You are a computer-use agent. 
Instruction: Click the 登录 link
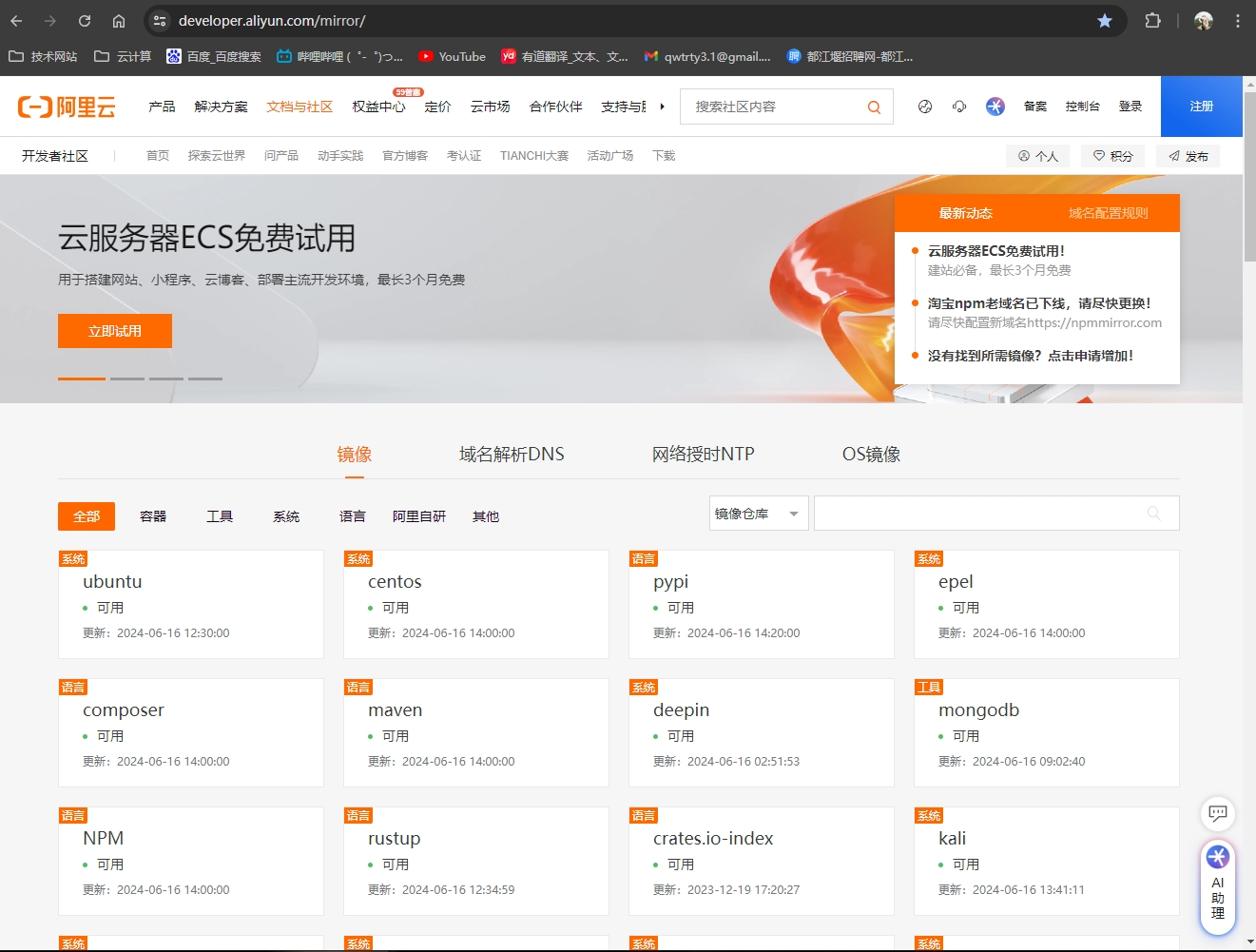tap(1130, 107)
